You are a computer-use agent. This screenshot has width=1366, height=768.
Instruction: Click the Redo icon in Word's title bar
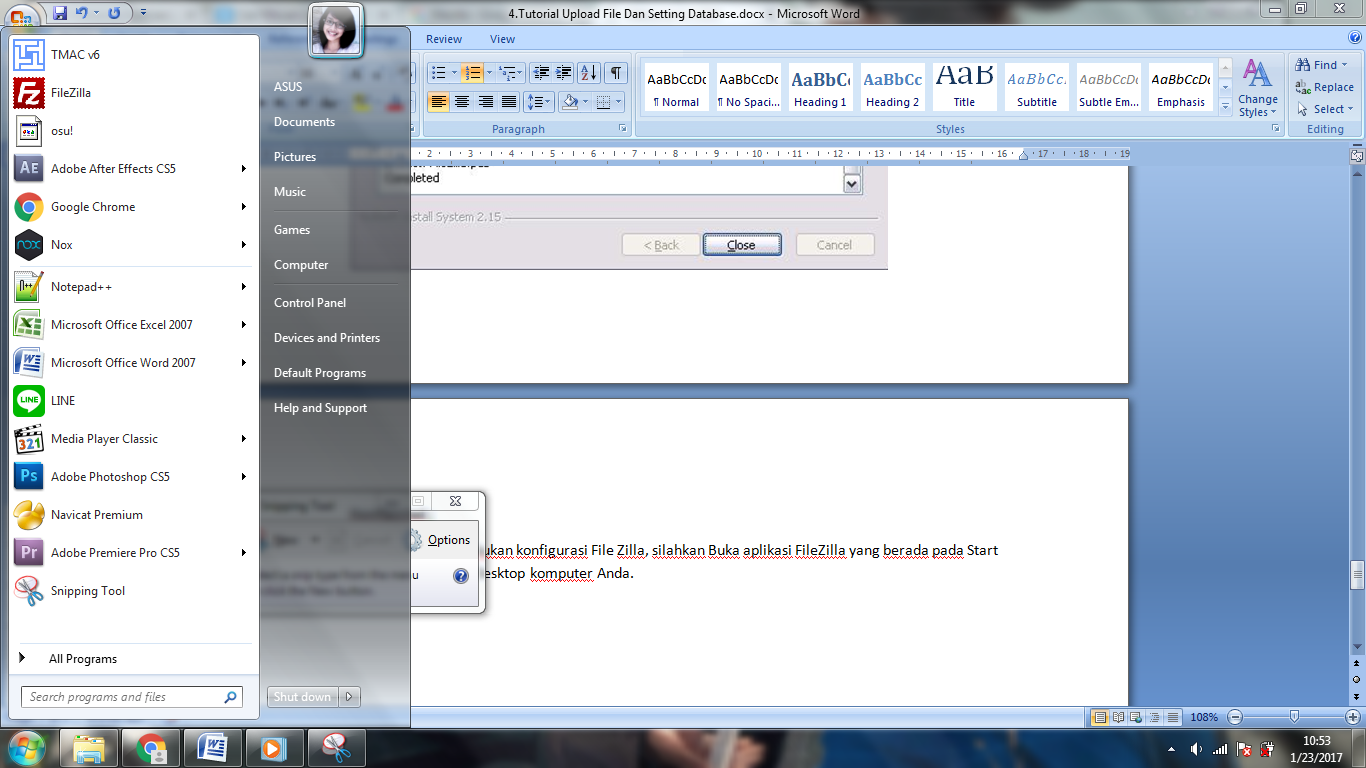pos(115,13)
